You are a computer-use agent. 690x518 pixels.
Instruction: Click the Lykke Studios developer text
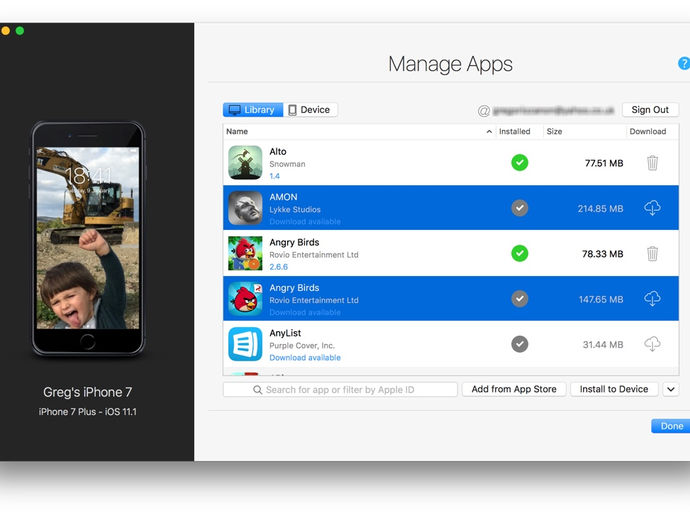295,209
